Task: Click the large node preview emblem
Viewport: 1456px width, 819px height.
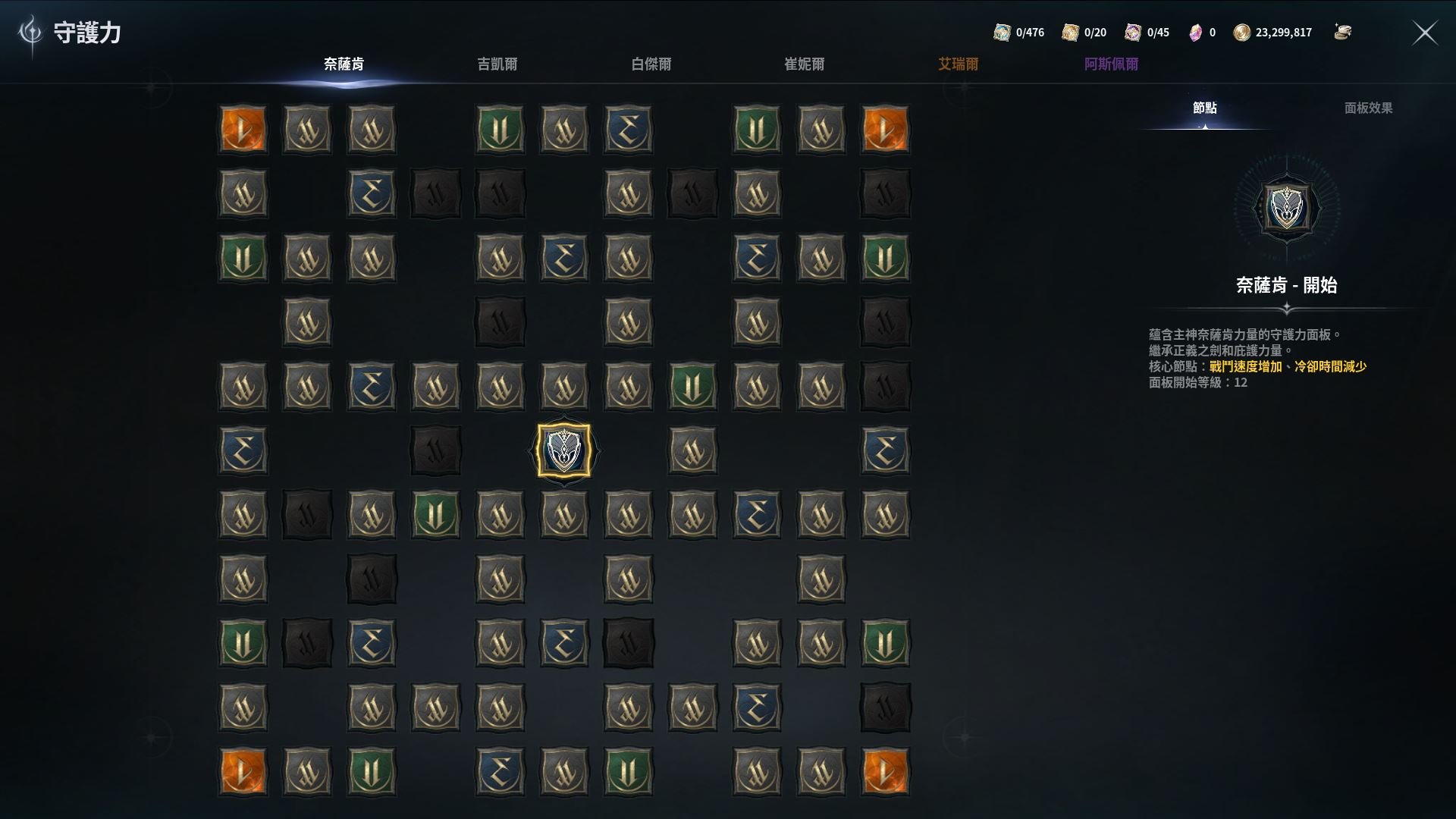Action: click(x=1287, y=208)
